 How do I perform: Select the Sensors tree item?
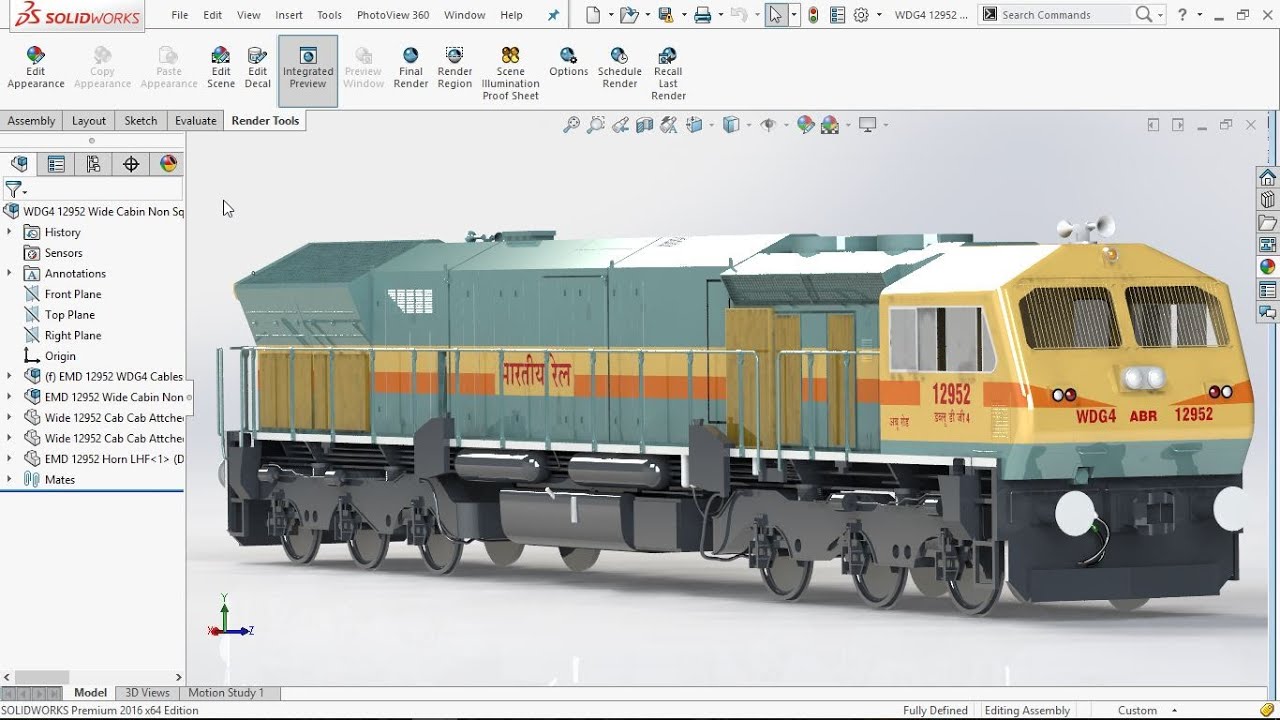point(63,253)
